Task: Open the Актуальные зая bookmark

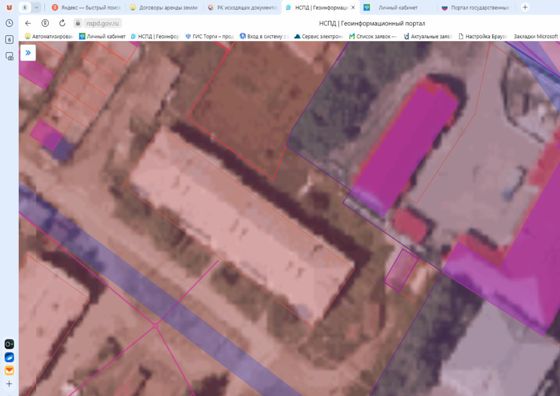Action: [x=428, y=36]
